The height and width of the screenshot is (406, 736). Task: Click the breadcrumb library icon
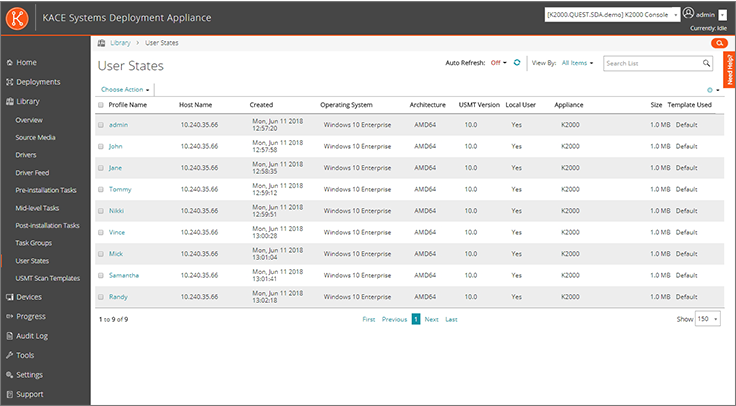pos(101,43)
